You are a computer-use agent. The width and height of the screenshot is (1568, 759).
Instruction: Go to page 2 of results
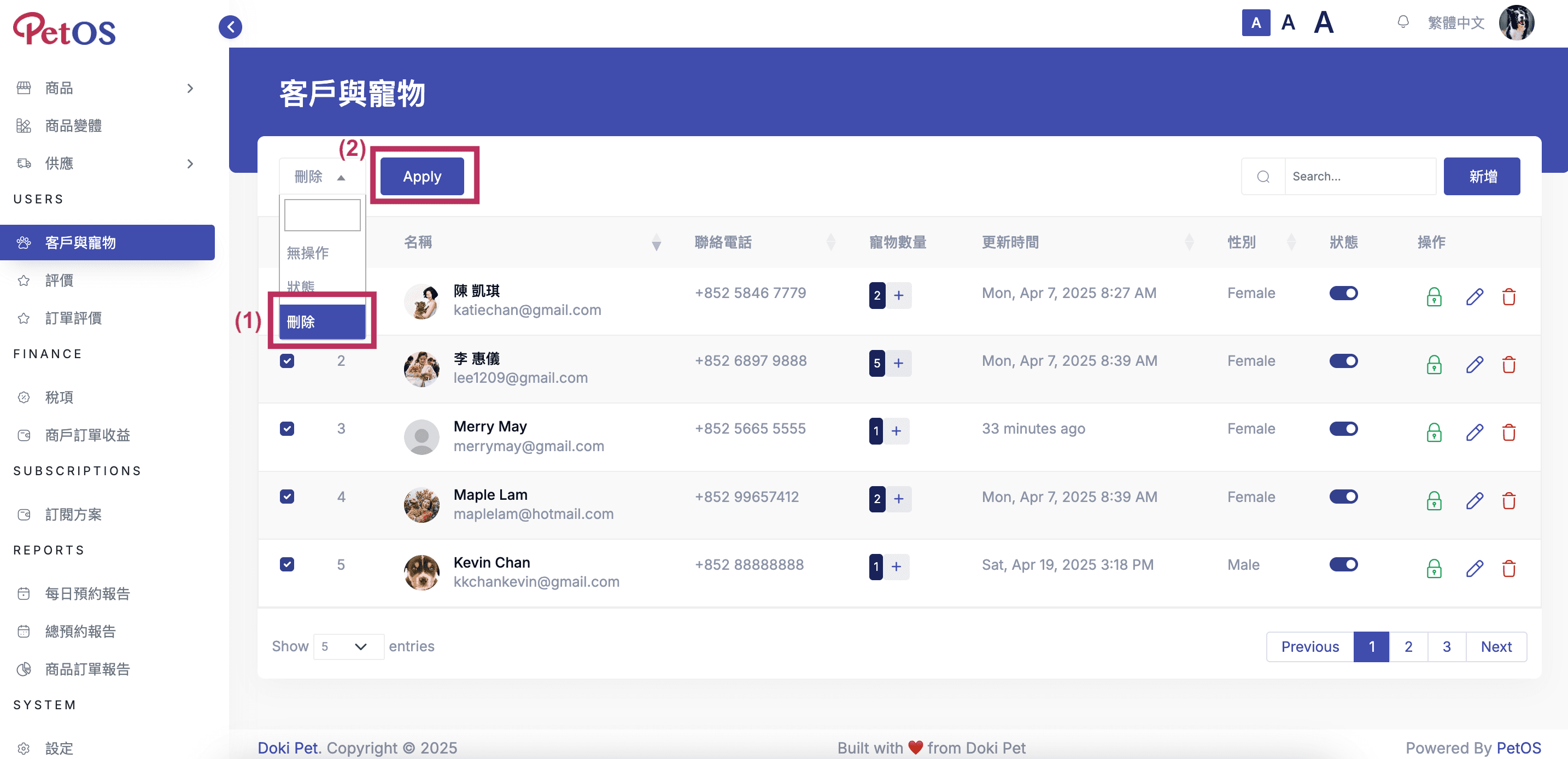pyautogui.click(x=1408, y=646)
